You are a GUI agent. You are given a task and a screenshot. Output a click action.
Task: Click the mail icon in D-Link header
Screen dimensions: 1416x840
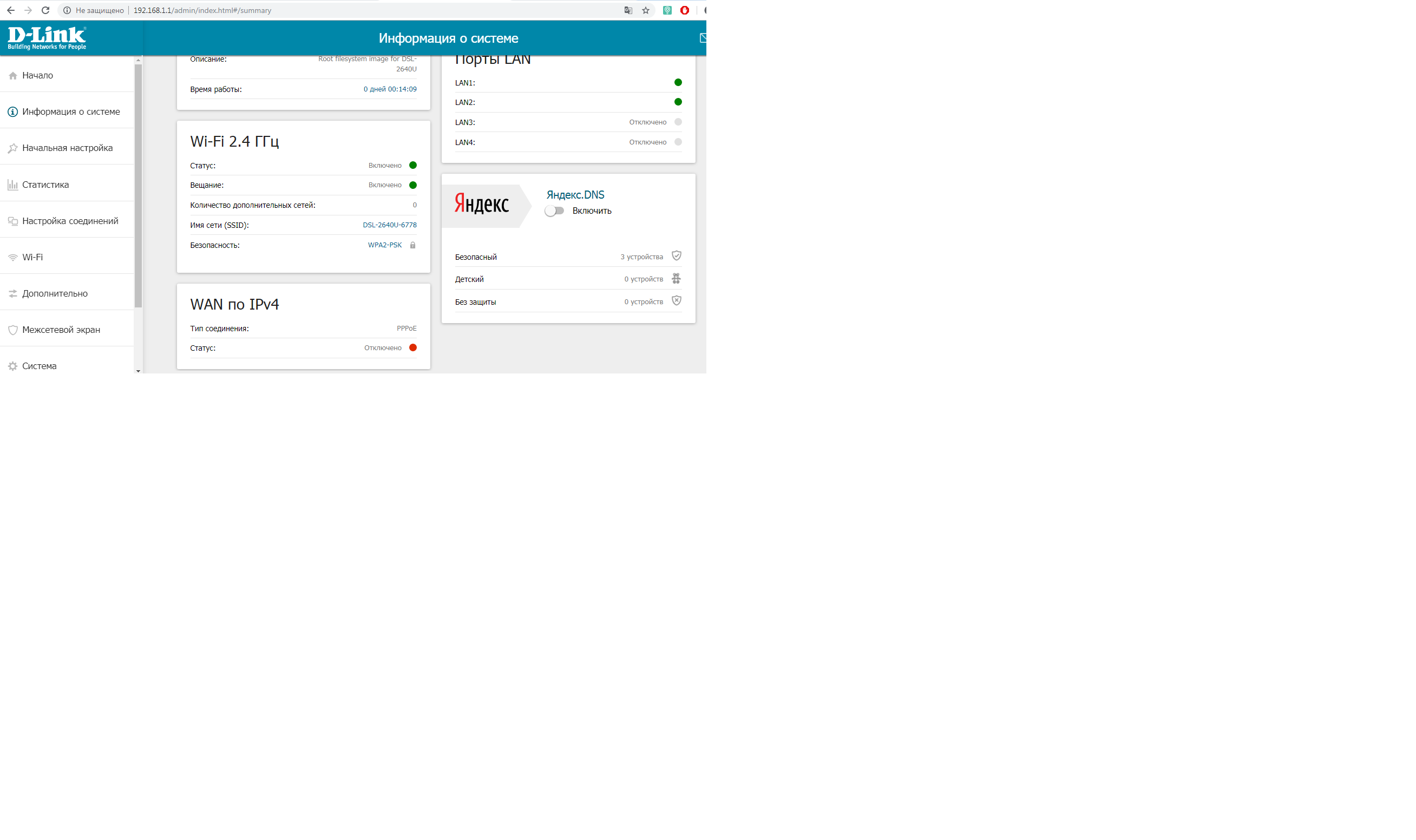click(703, 38)
